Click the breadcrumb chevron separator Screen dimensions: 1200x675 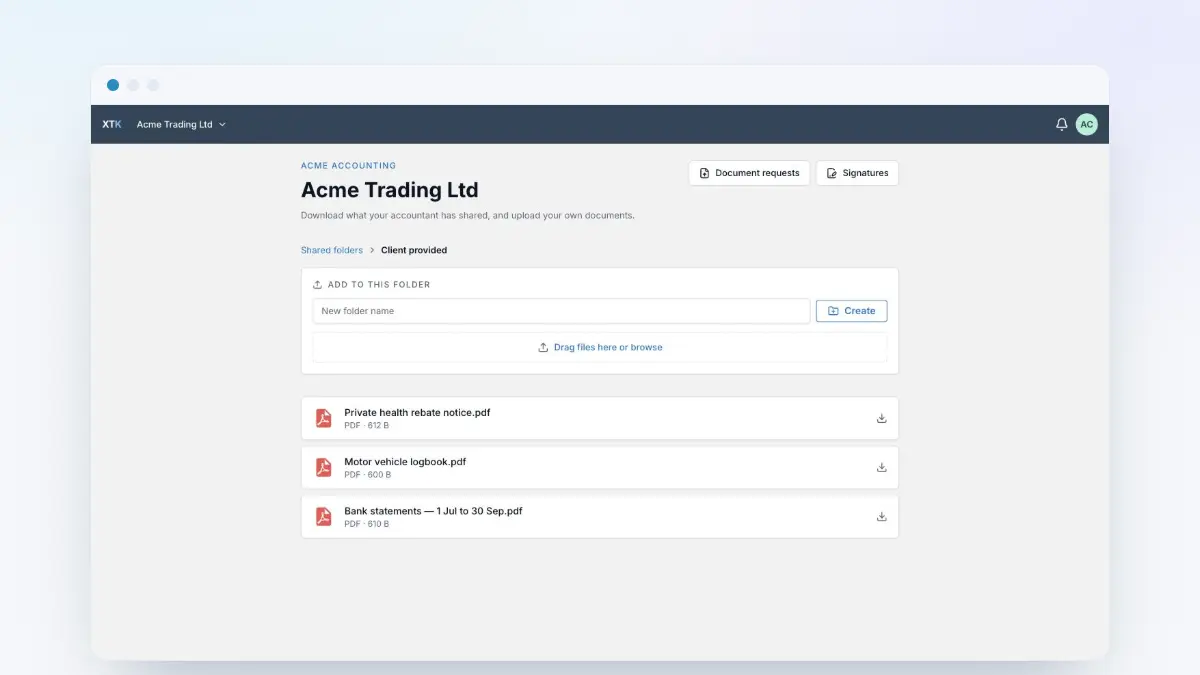(x=372, y=250)
